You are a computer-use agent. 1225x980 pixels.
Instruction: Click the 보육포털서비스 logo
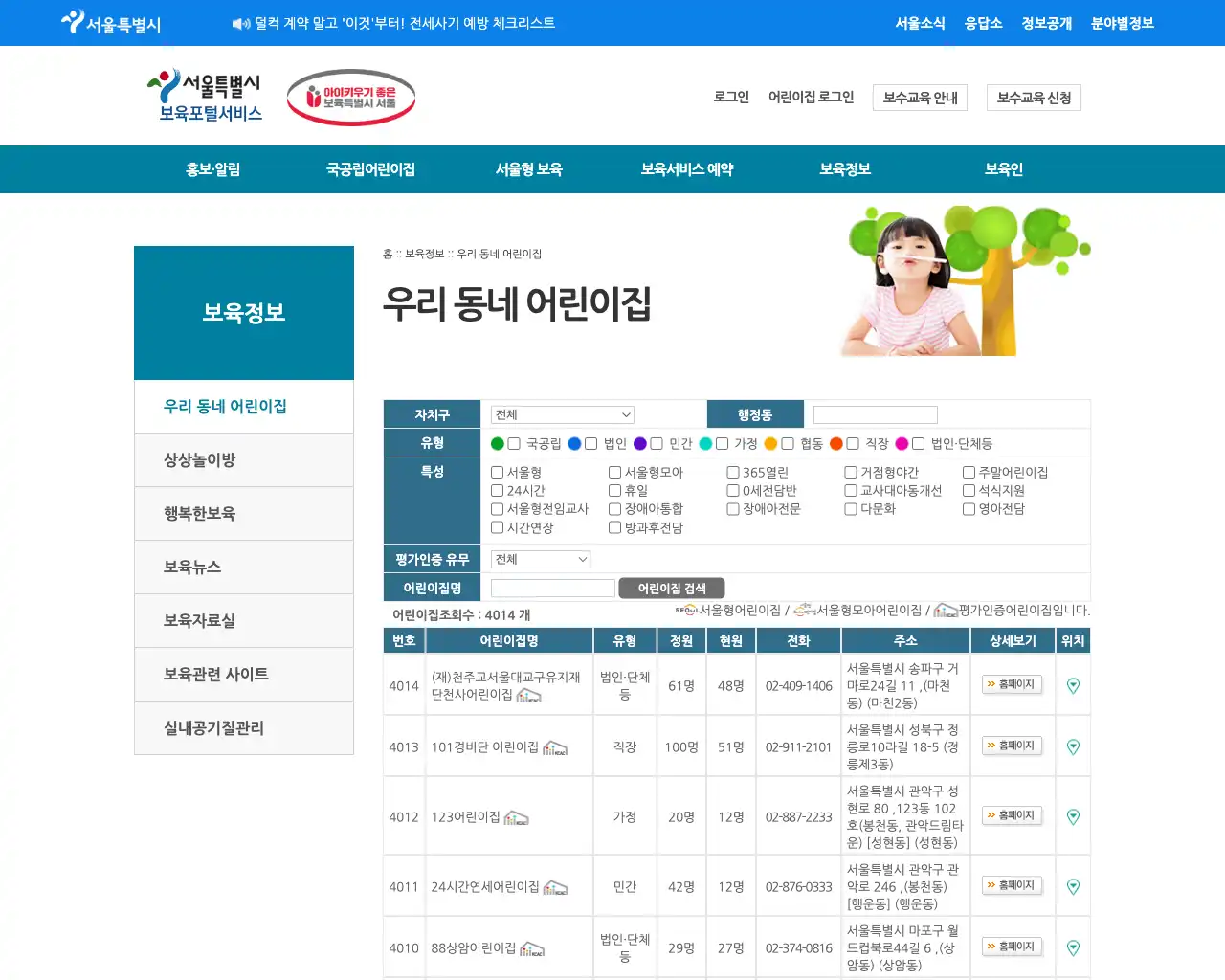point(206,95)
